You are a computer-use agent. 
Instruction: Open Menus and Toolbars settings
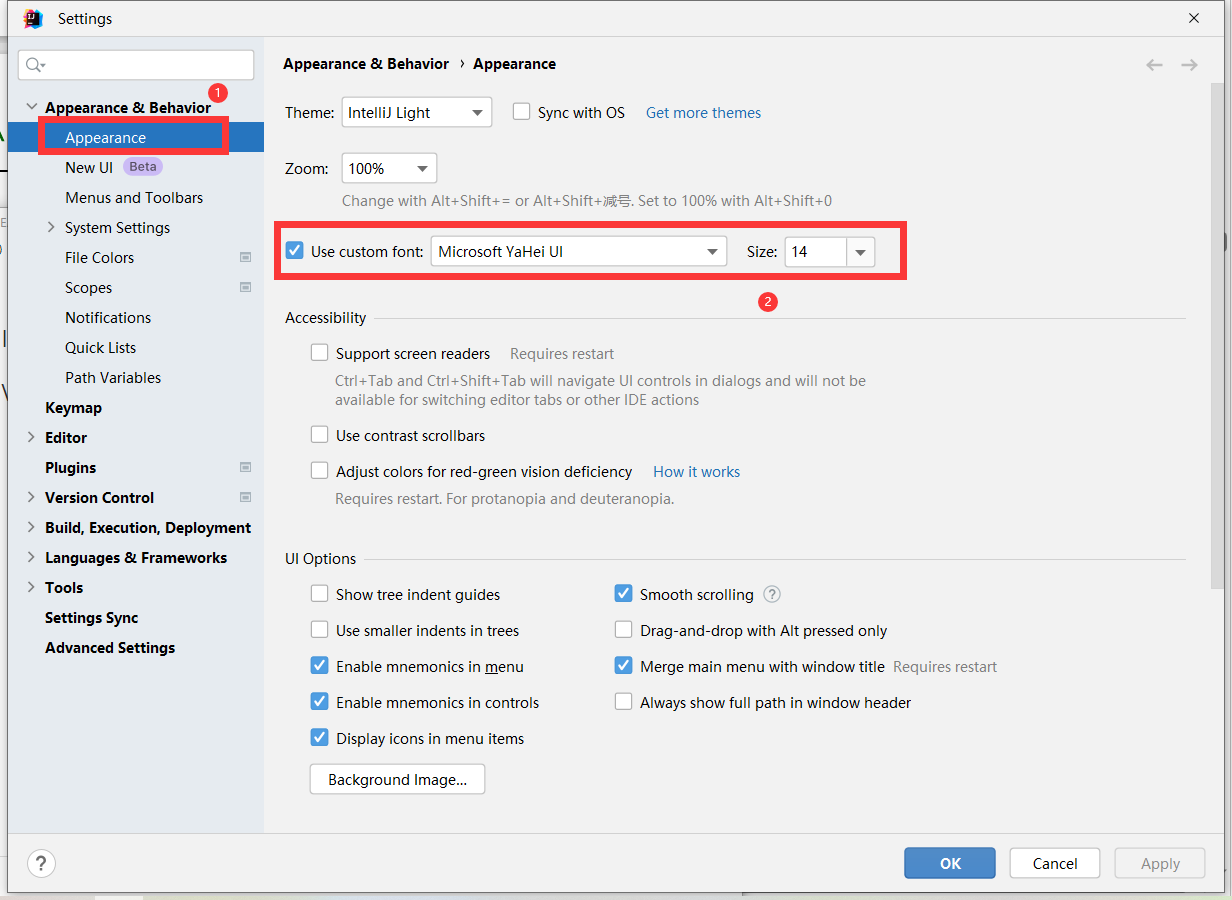pos(136,197)
